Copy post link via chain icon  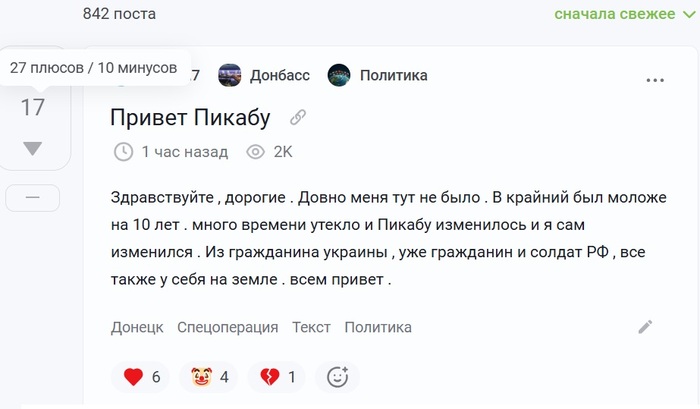pos(297,118)
